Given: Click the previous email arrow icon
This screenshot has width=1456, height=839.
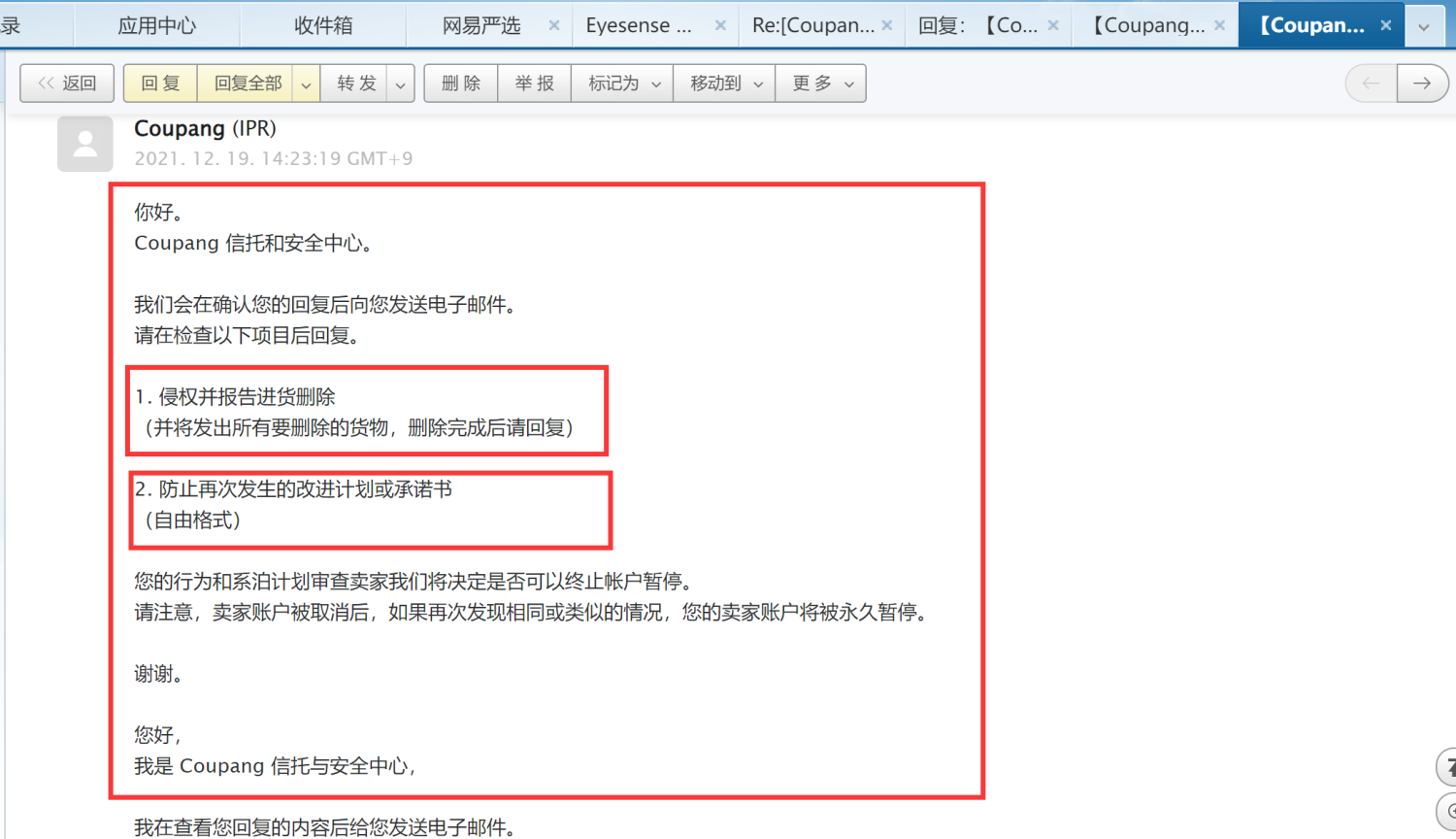Looking at the screenshot, I should click(1370, 84).
